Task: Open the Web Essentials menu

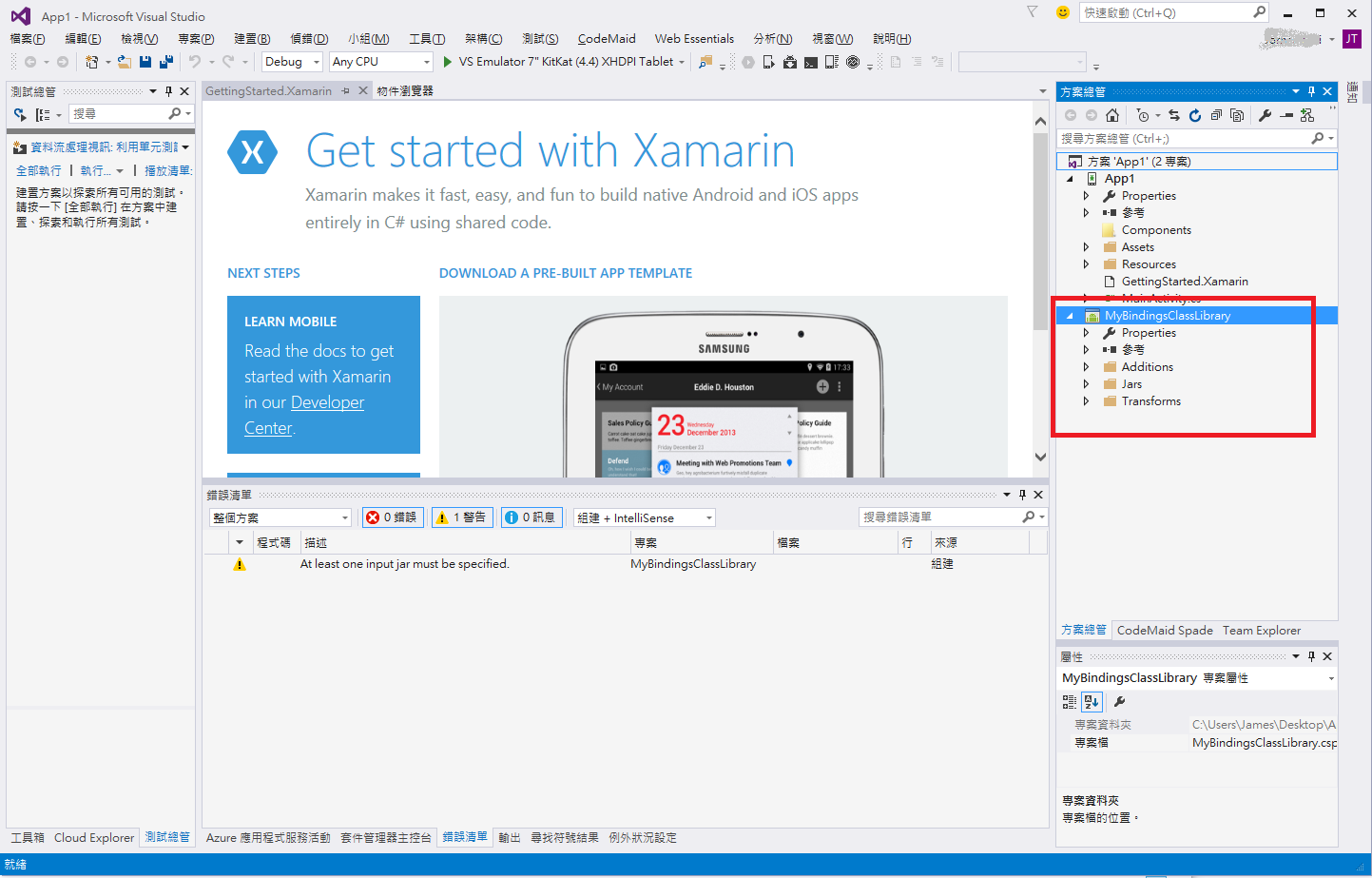Action: [694, 38]
